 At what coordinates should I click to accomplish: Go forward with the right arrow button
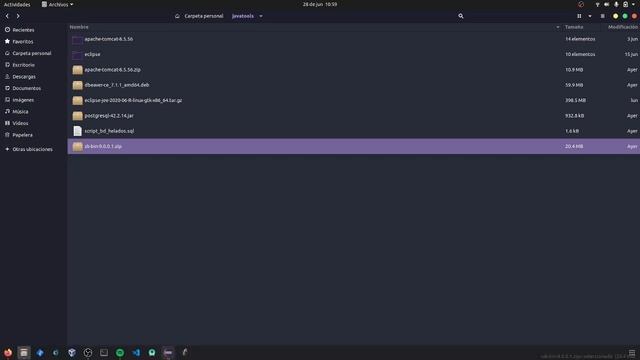[x=18, y=16]
